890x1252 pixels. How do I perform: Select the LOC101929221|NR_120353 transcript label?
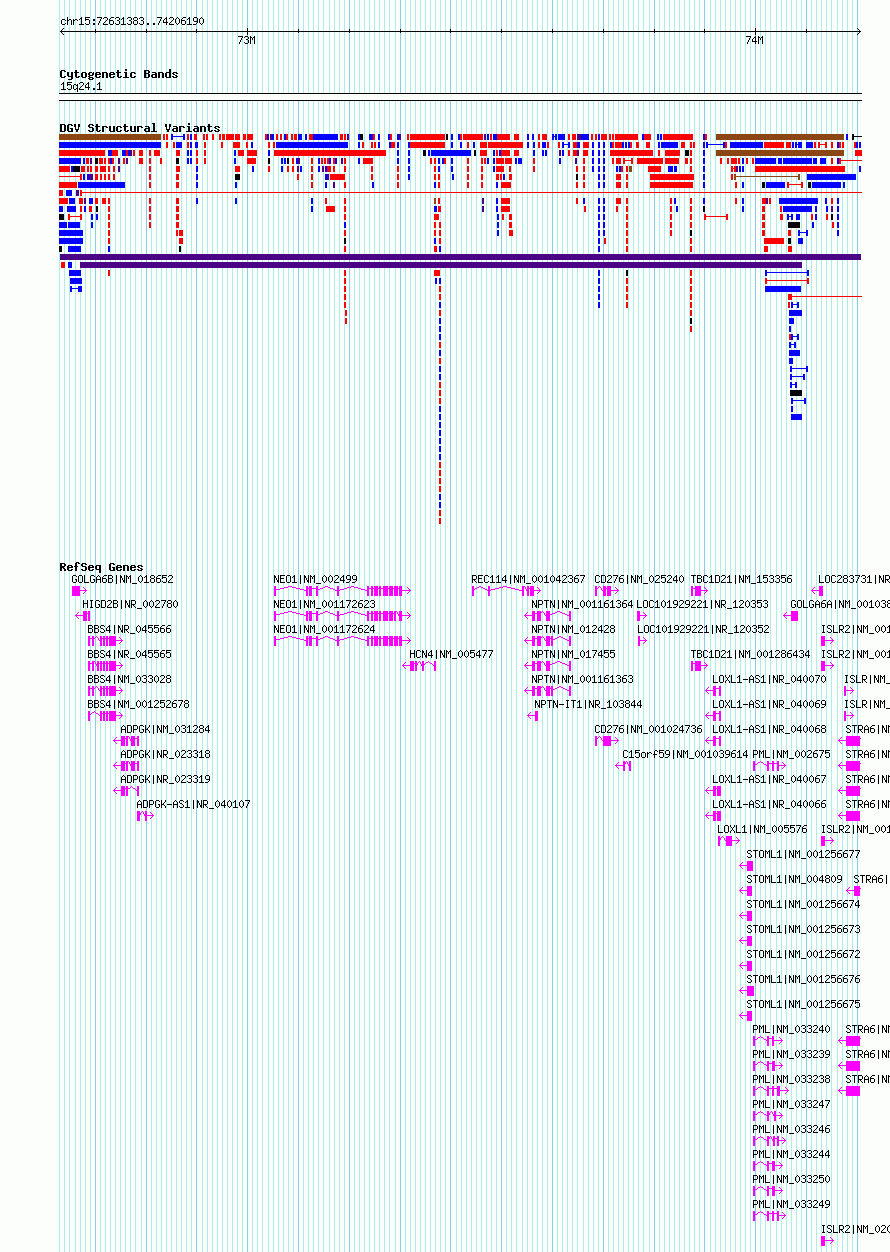click(702, 604)
